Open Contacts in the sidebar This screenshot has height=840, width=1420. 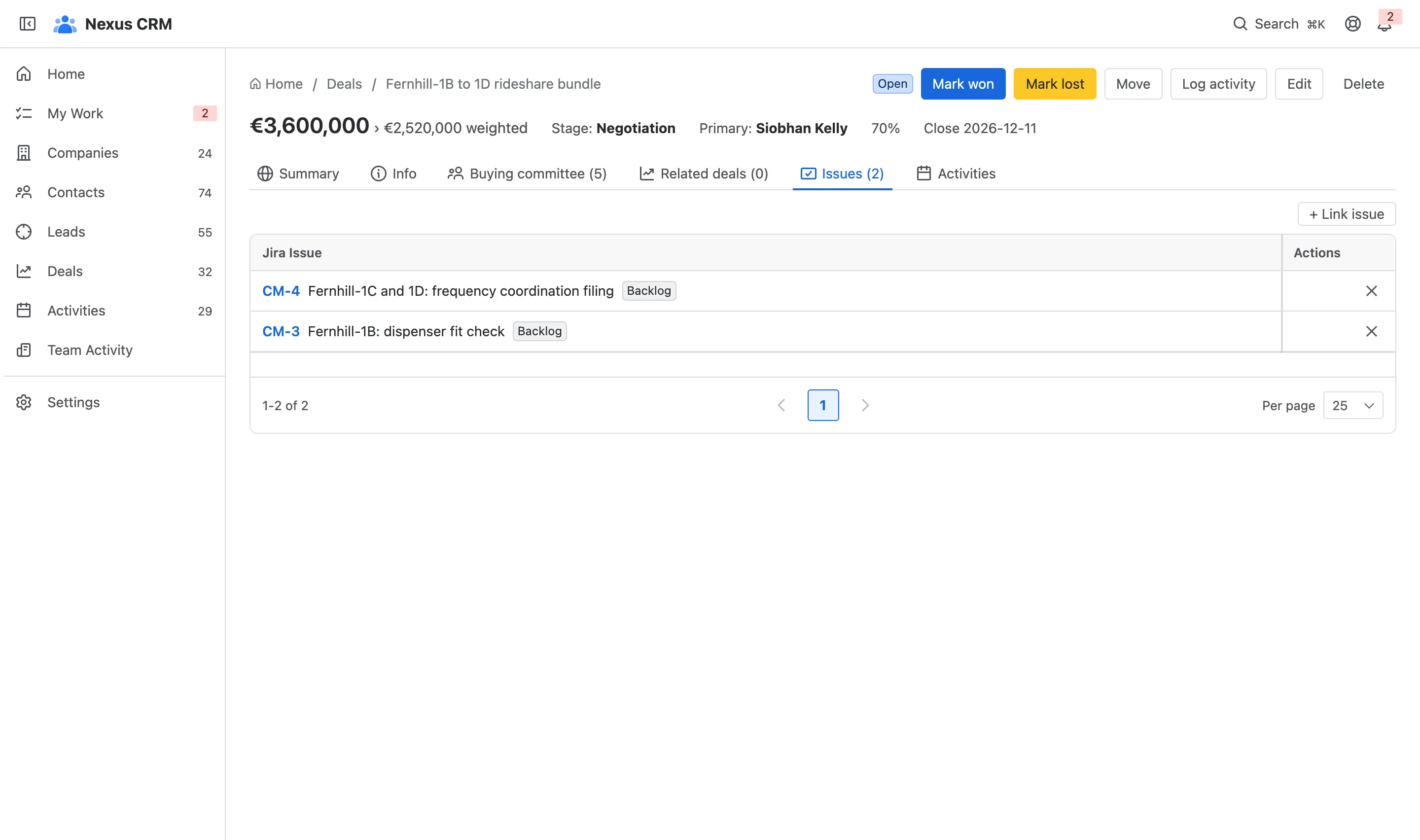(115, 192)
